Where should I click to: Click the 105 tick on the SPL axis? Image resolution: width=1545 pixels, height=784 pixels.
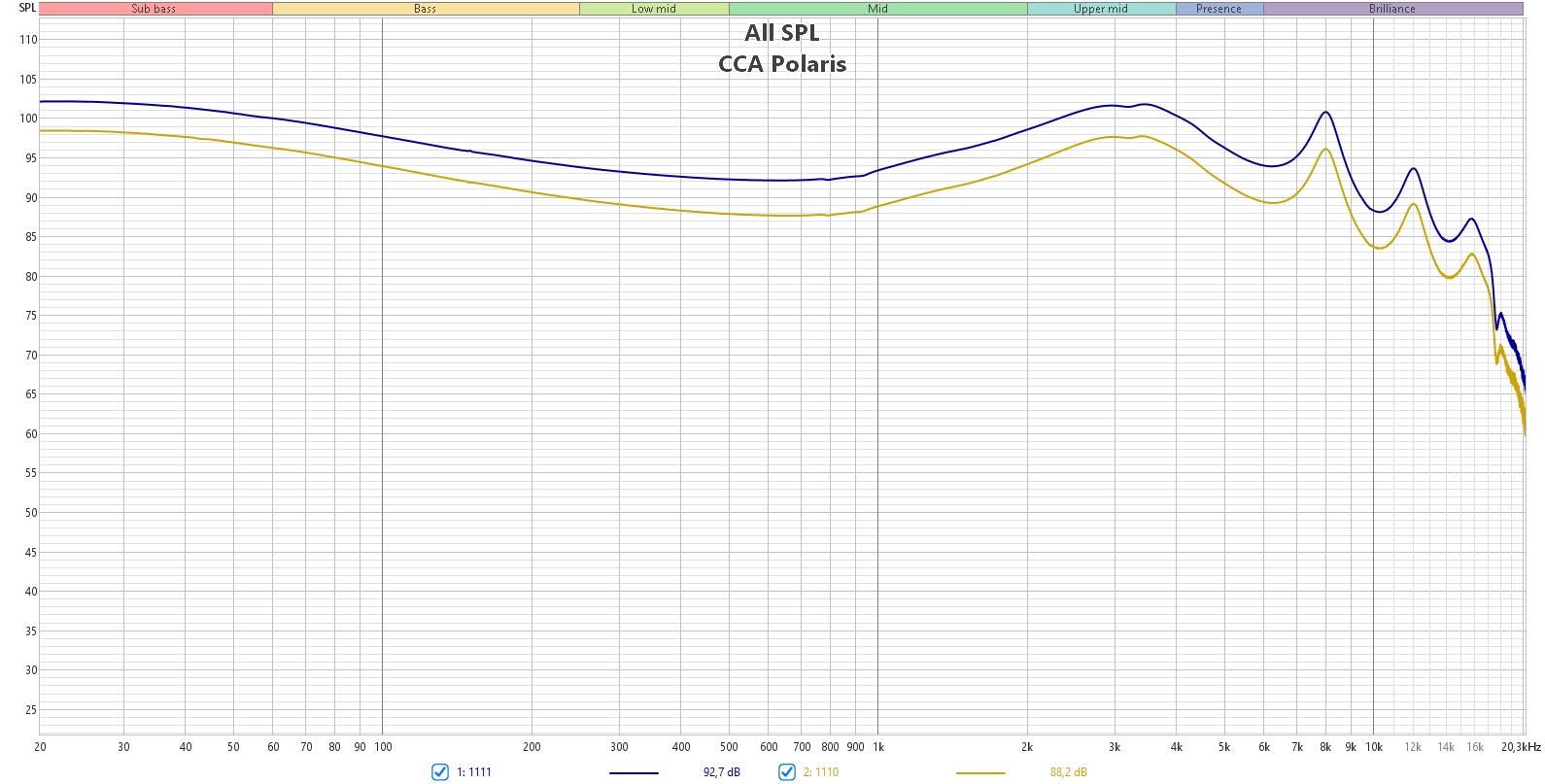coord(28,80)
